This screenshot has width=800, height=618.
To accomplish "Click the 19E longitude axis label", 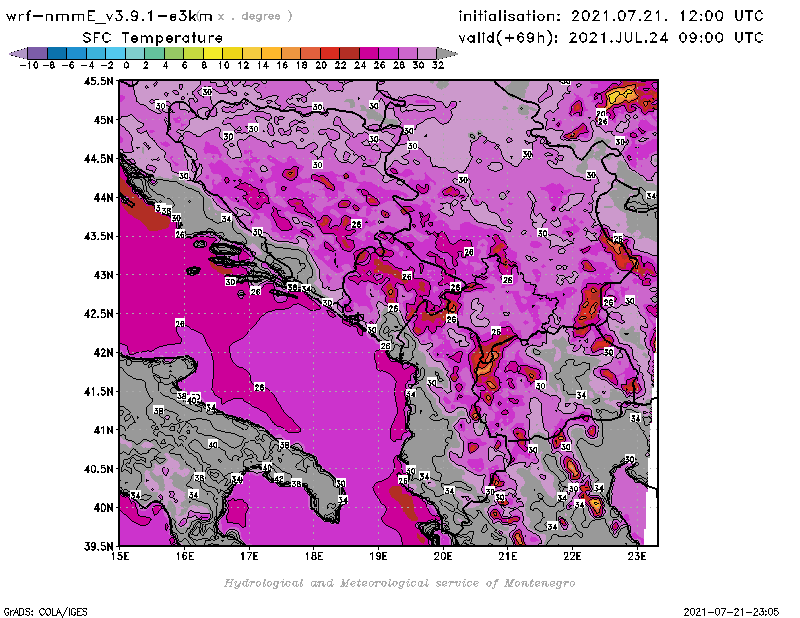I will (378, 557).
